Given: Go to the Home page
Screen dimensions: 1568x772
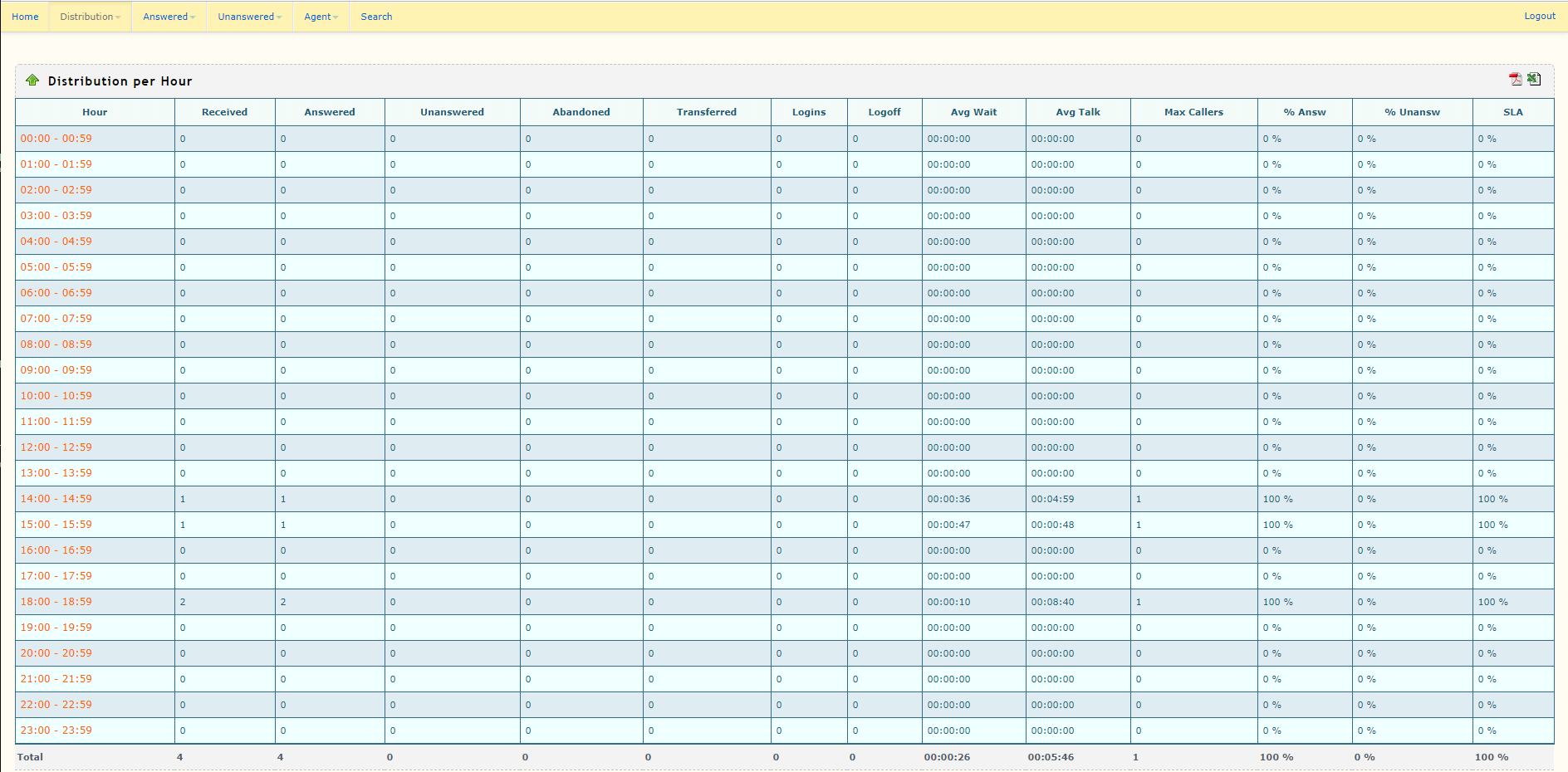Looking at the screenshot, I should tap(25, 17).
